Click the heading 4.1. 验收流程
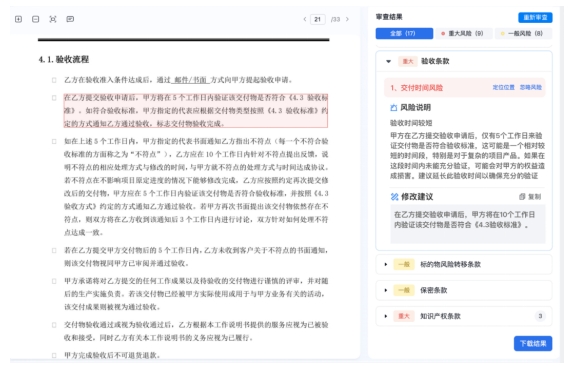The width and height of the screenshot is (570, 366). 64,59
